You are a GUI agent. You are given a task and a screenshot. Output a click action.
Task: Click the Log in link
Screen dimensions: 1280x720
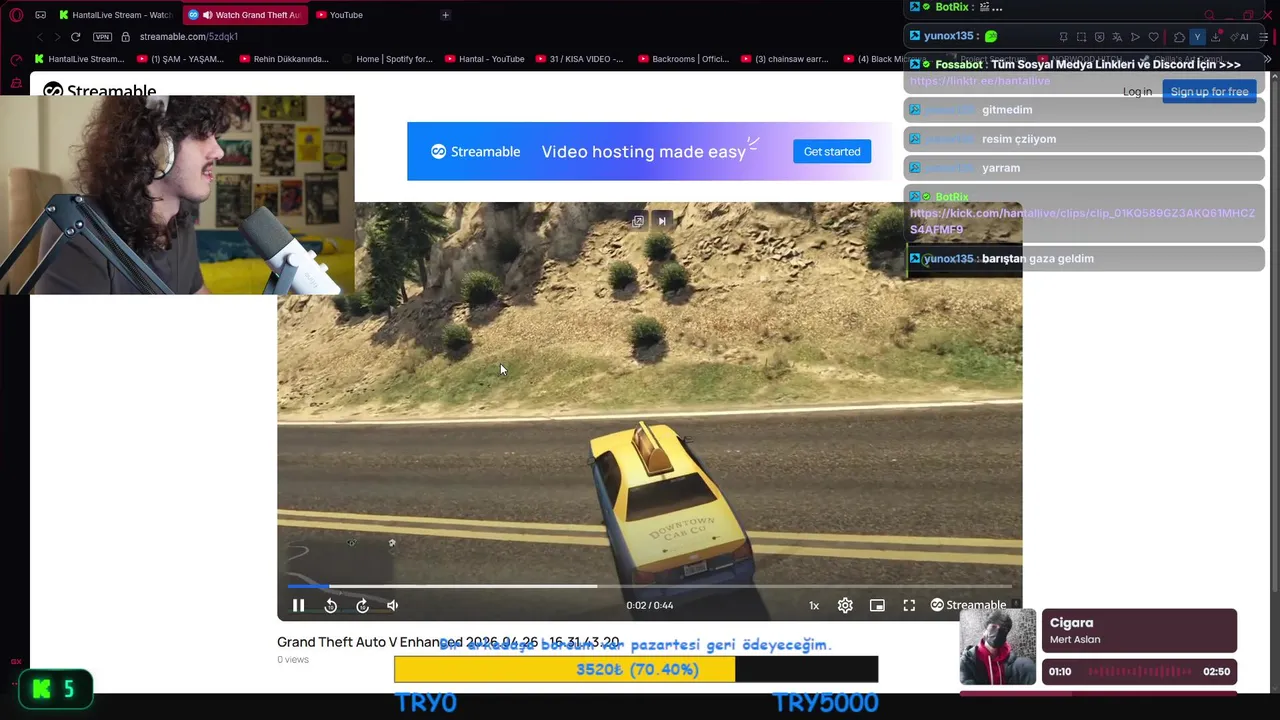click(x=1137, y=92)
